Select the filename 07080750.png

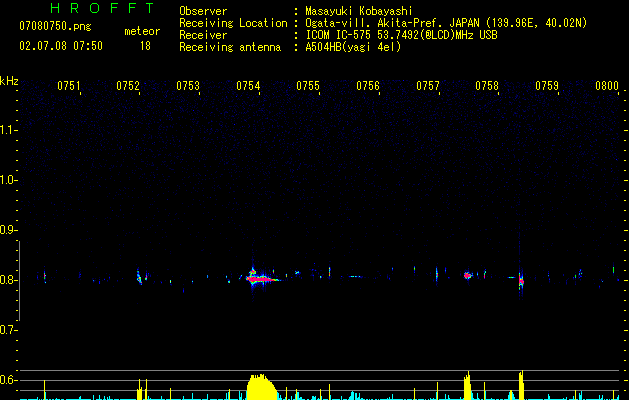click(55, 26)
